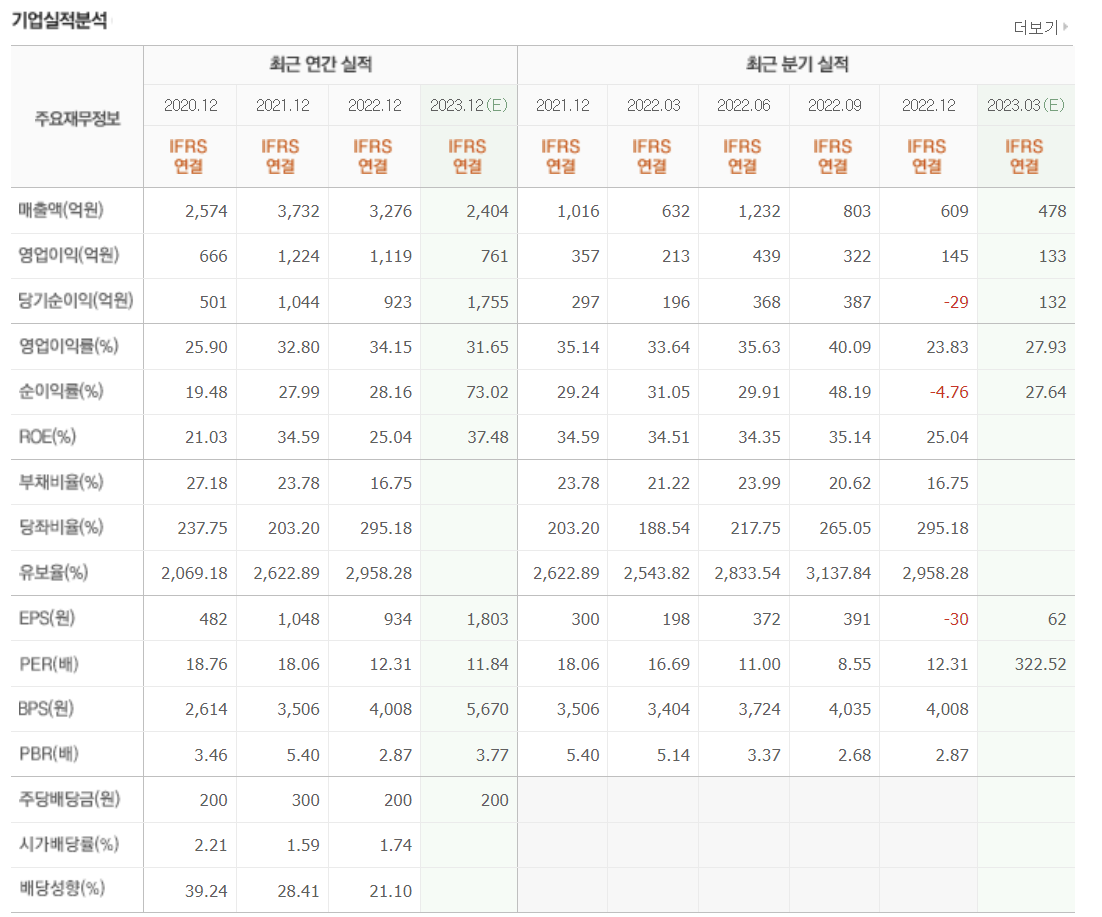The image size is (1102, 917).
Task: Click the 5.14 PBR value
Action: coord(673,755)
